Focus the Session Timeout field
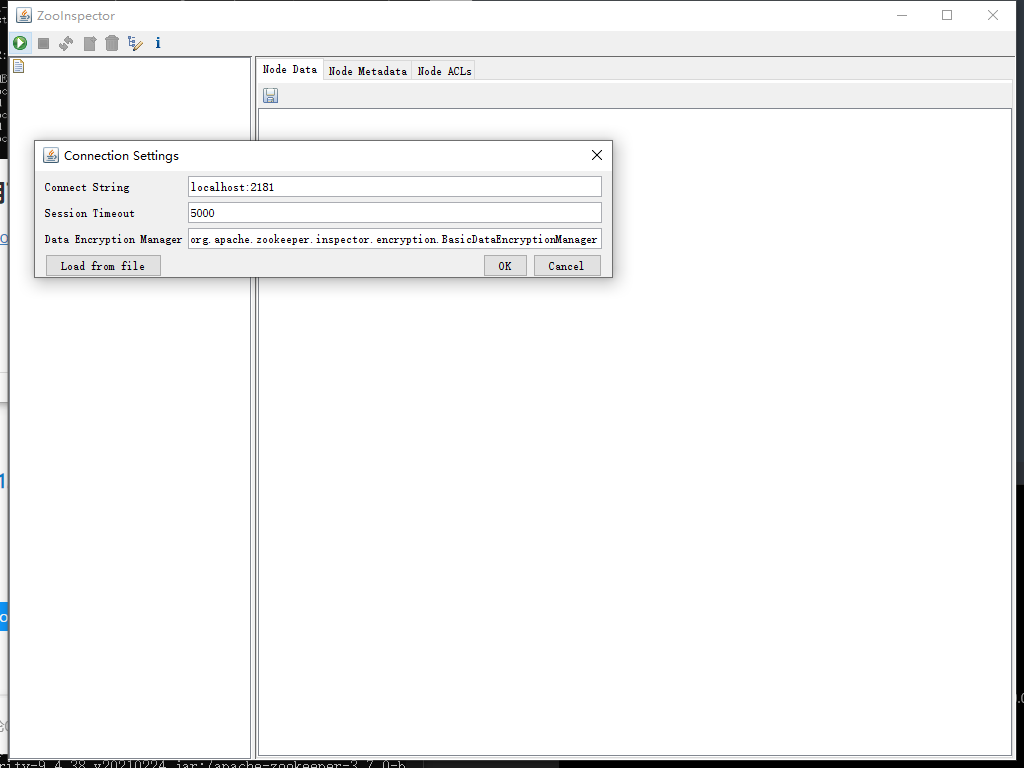 click(394, 213)
